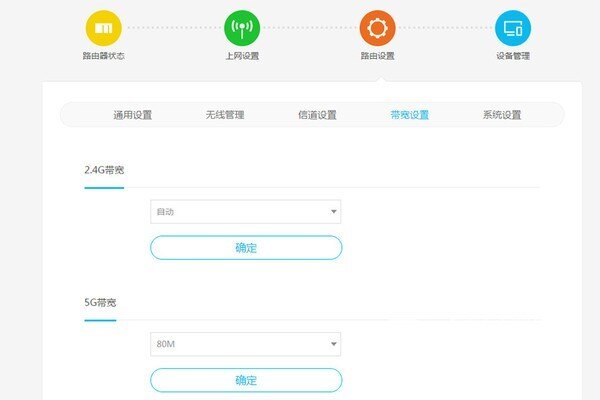Open the blue 设备管理 device management icon
600x400 pixels.
coord(513,28)
